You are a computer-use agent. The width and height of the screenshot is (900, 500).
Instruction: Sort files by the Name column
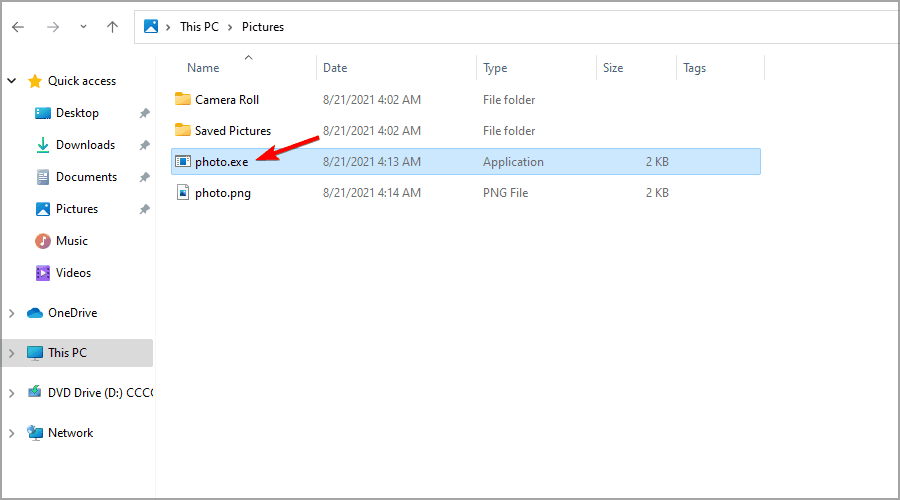pos(203,68)
